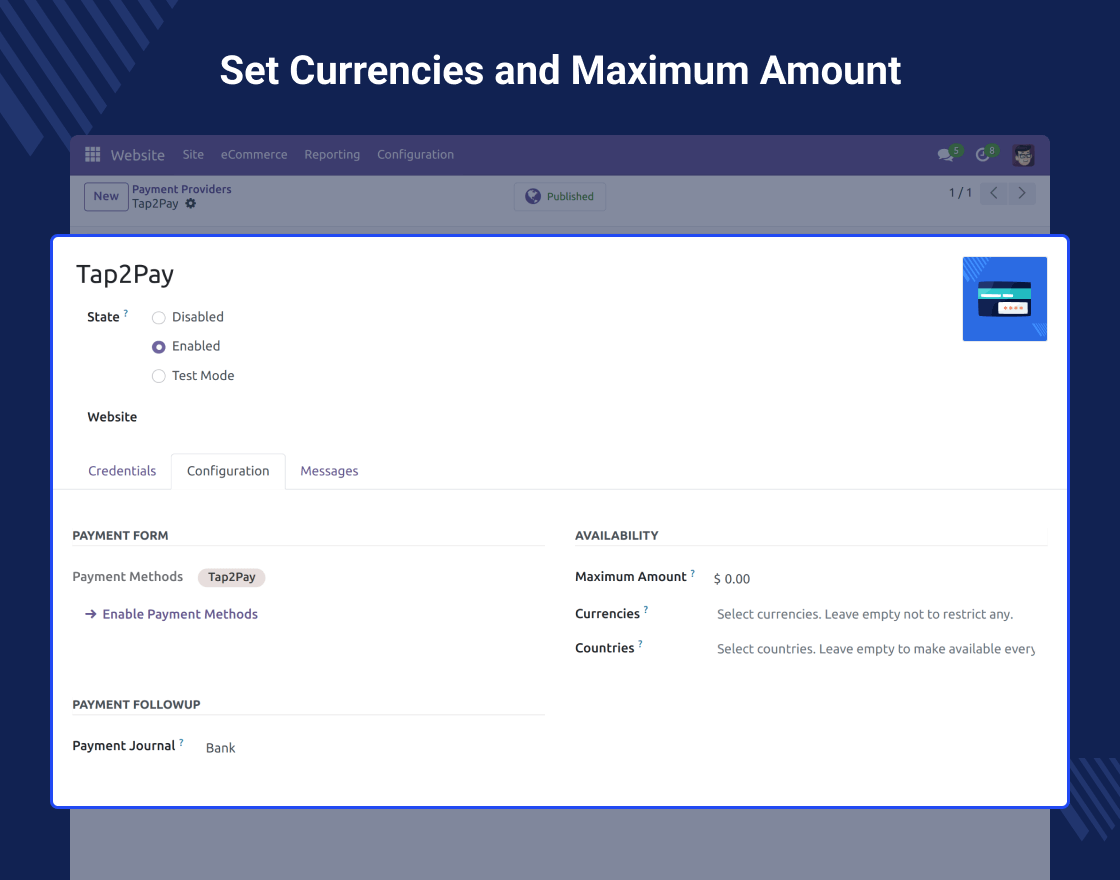The width and height of the screenshot is (1120, 880).
Task: Click the arrow icon before Enable Payment Methods
Action: tap(91, 614)
